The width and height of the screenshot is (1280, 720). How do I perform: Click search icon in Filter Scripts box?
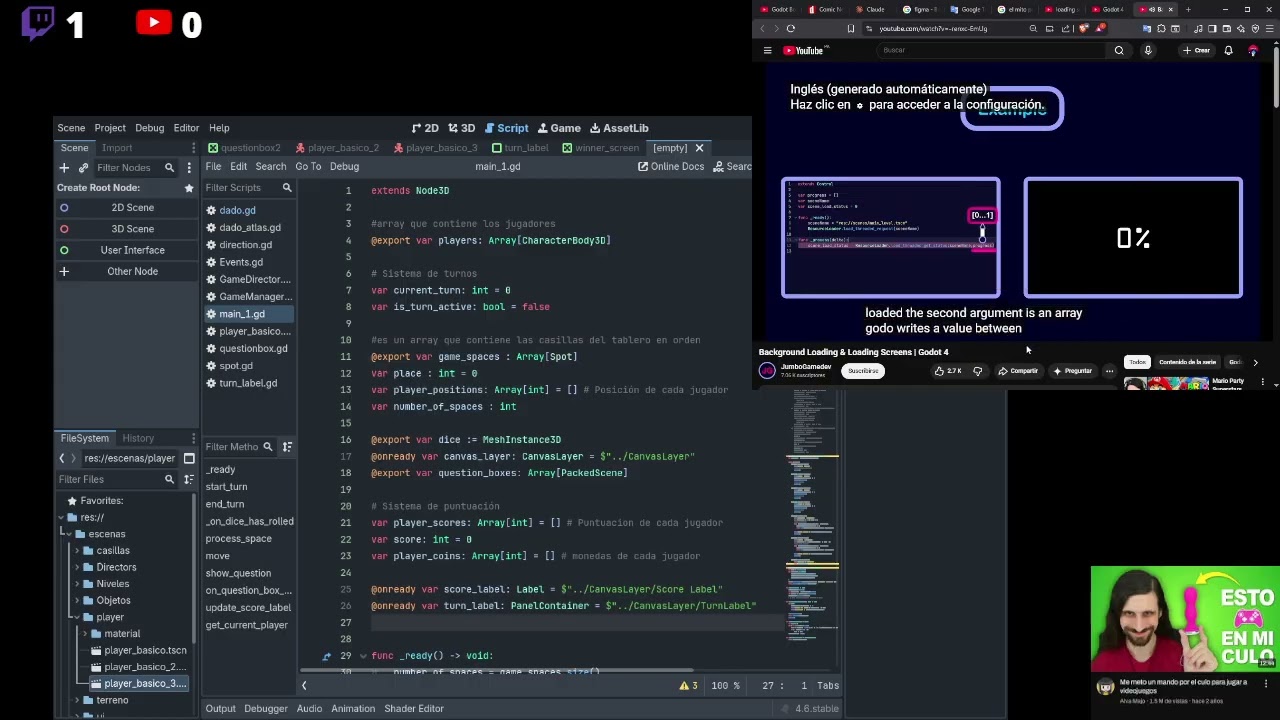[x=287, y=188]
